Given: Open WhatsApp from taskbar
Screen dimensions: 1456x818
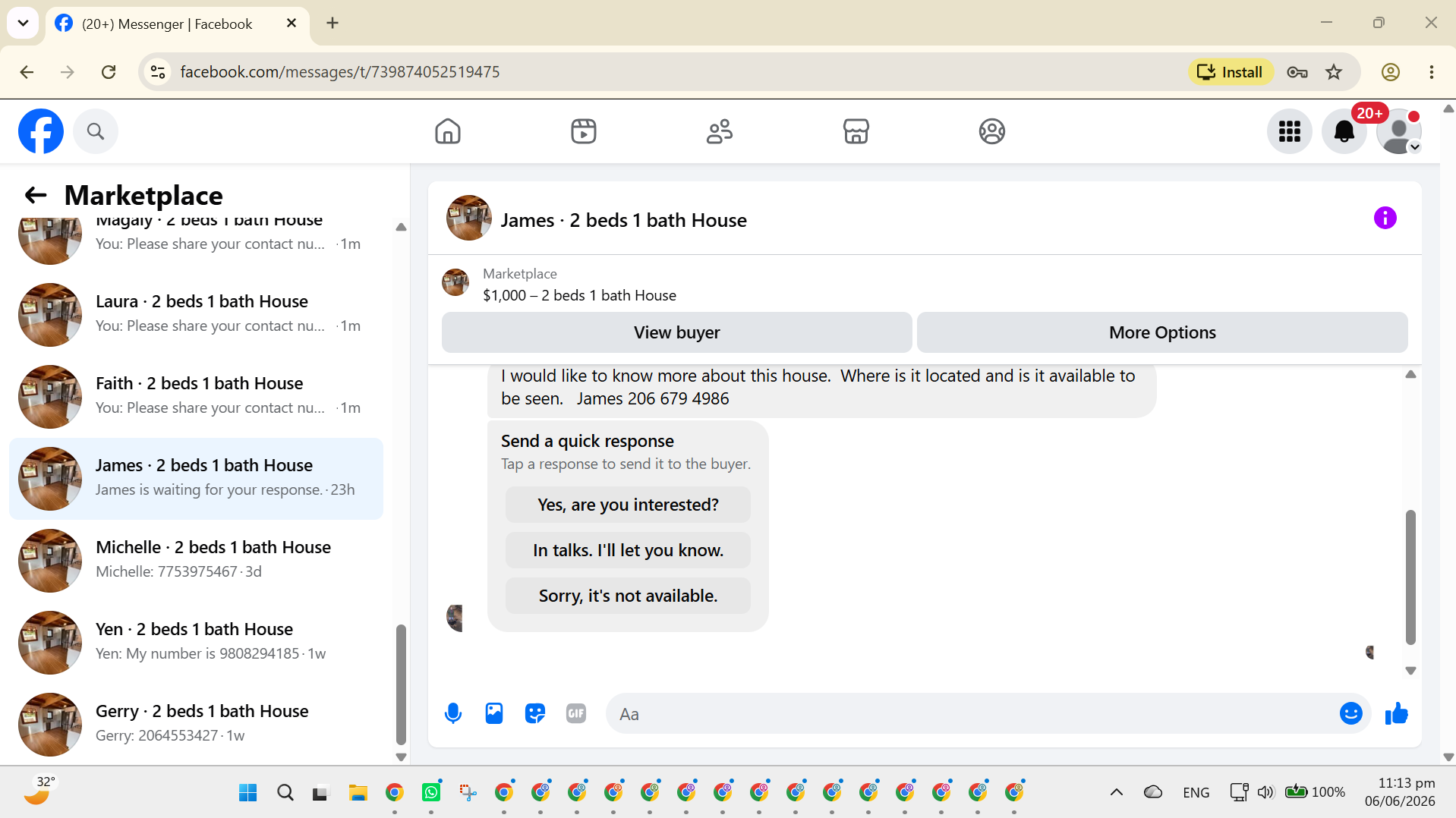Looking at the screenshot, I should point(430,792).
